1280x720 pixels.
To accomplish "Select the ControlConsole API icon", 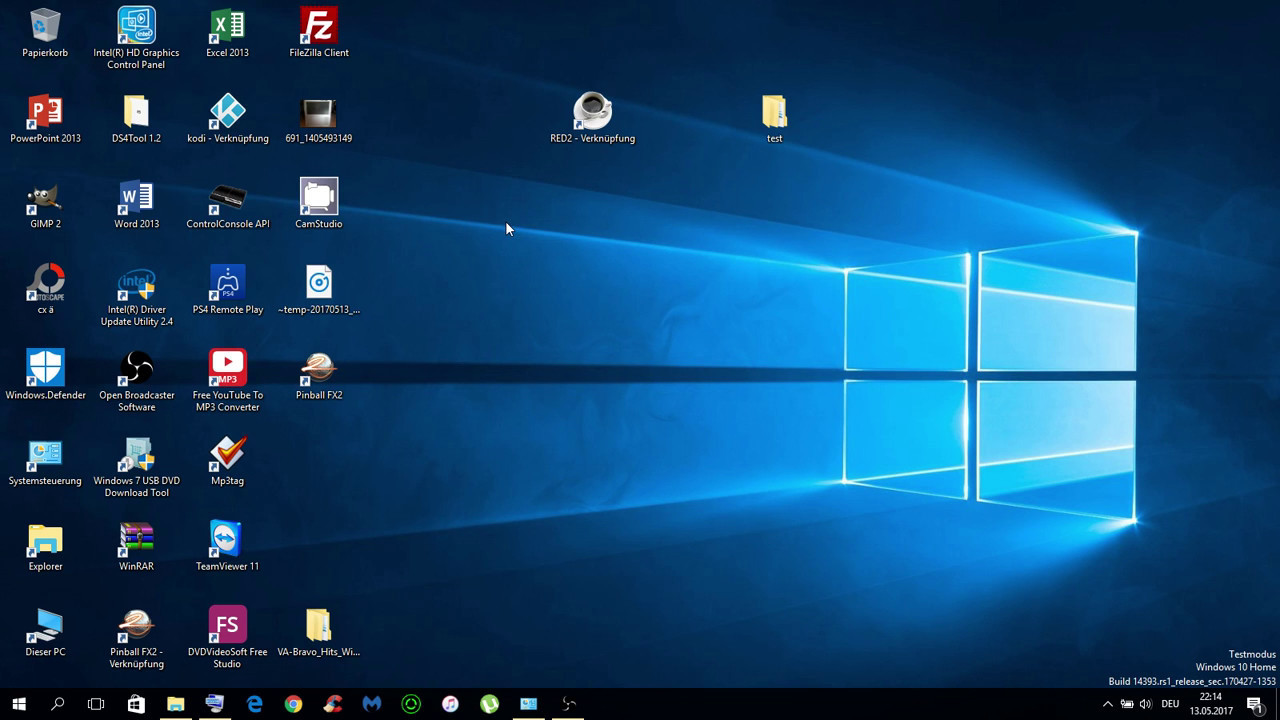I will (x=227, y=197).
